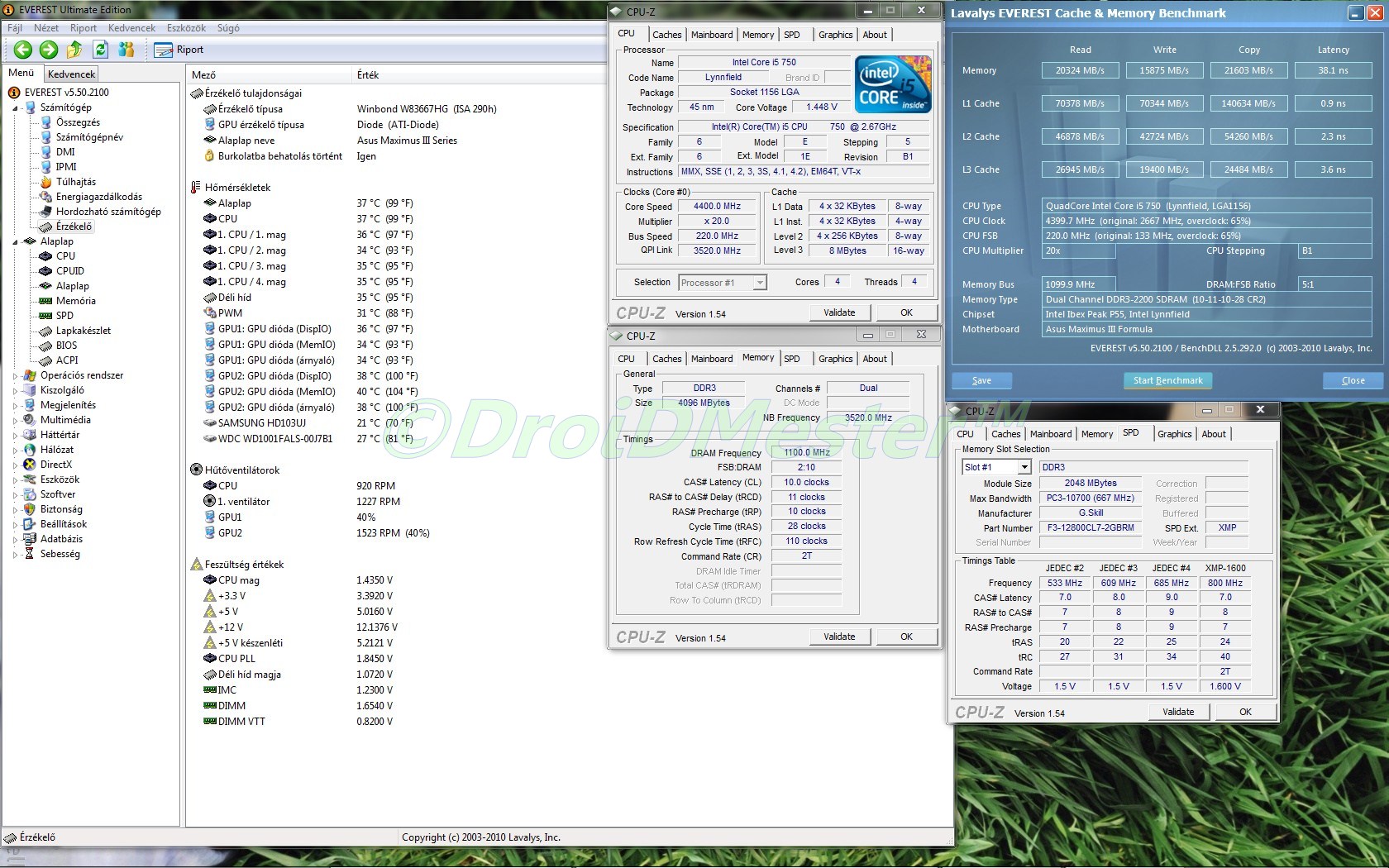Image resolution: width=1389 pixels, height=868 pixels.
Task: Expand the Hálózat tree node
Action: pyautogui.click(x=16, y=450)
